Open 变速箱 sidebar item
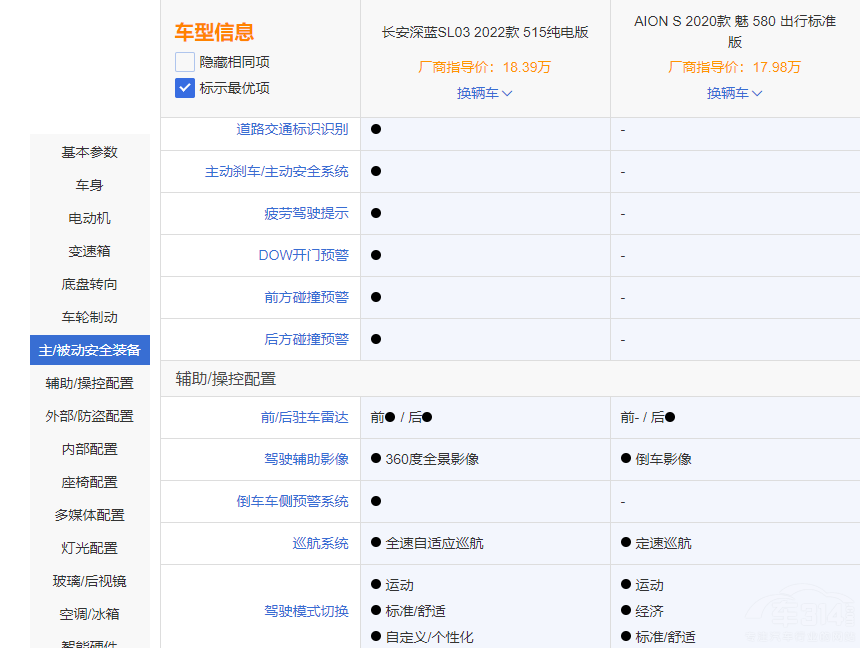 click(x=90, y=251)
